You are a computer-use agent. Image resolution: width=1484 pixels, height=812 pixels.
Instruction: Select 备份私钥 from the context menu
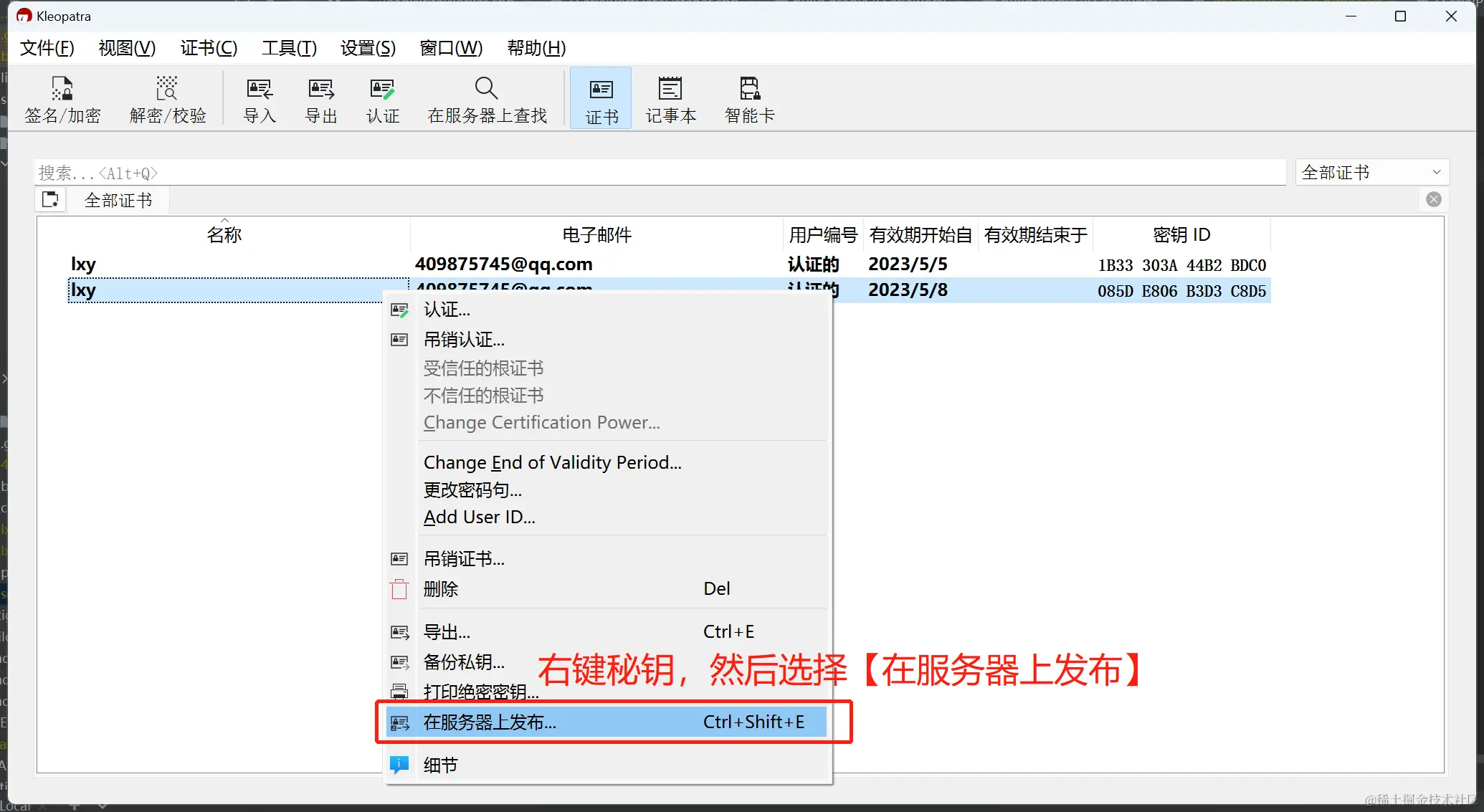[464, 661]
